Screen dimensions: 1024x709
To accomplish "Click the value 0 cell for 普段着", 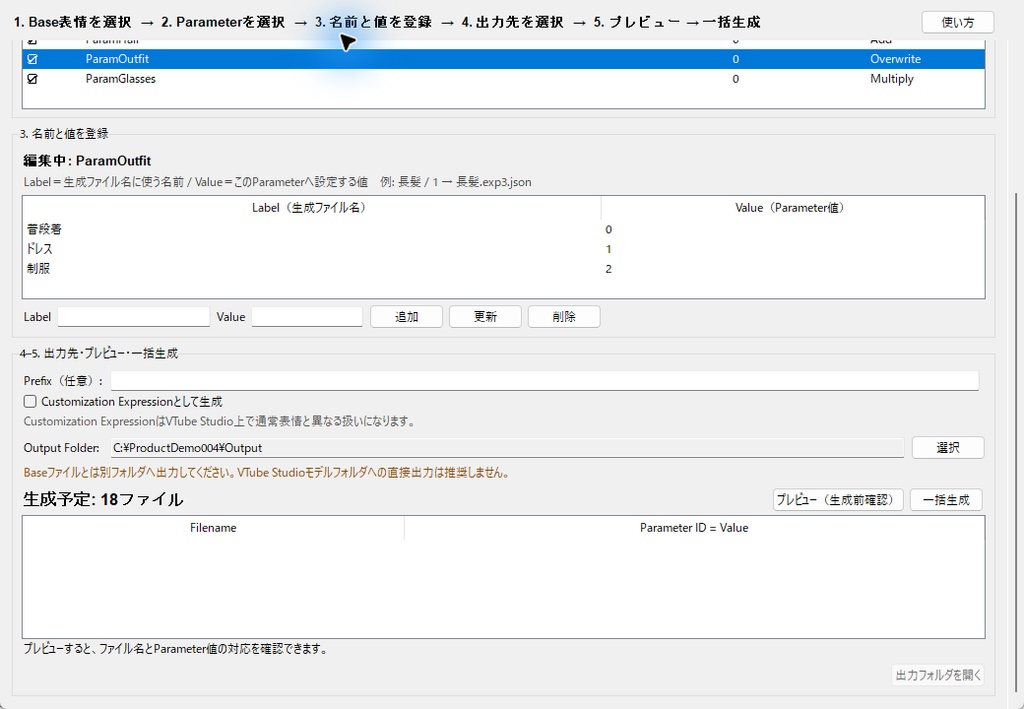I will tap(609, 229).
